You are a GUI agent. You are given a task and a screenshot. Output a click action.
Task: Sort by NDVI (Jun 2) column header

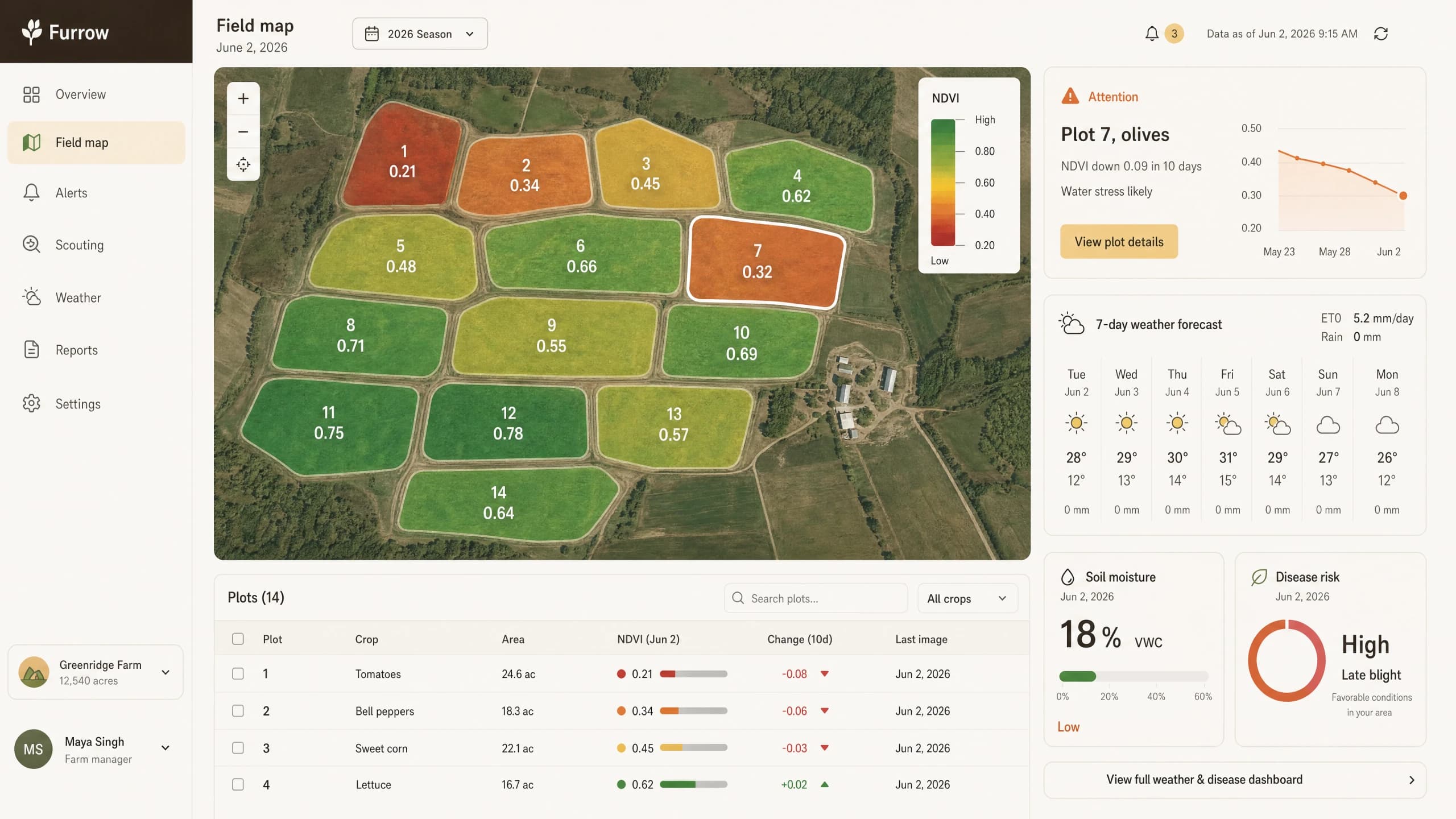click(648, 639)
